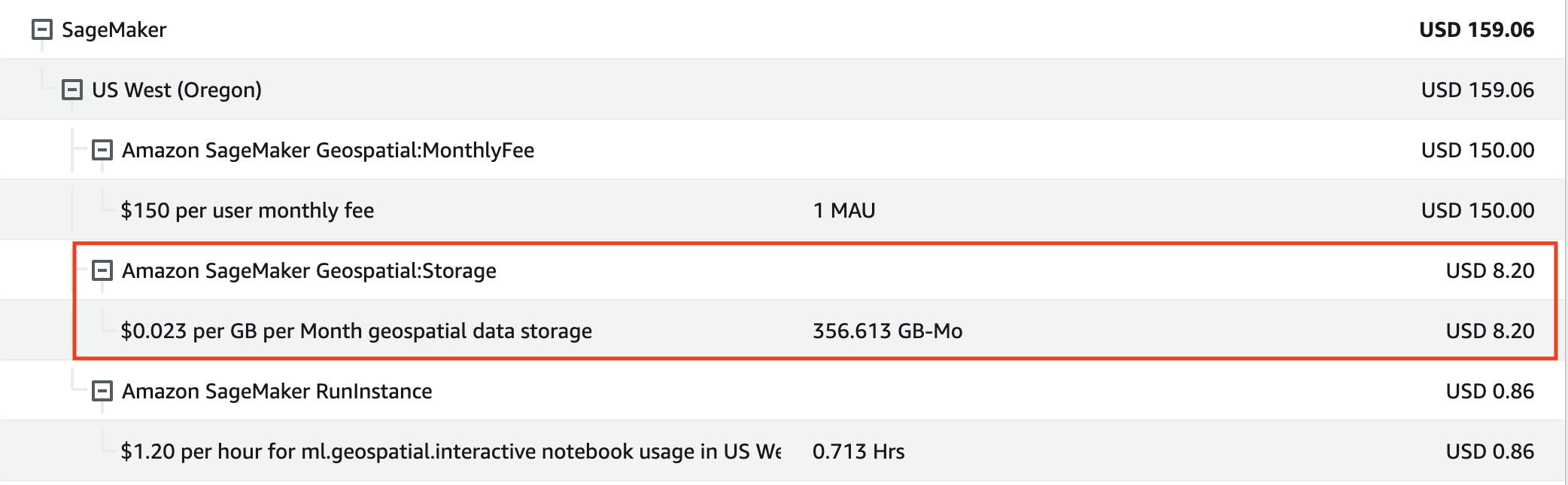Click the USD 0.86 RunInstance subtotal
This screenshot has width=1568, height=485.
[x=1491, y=392]
